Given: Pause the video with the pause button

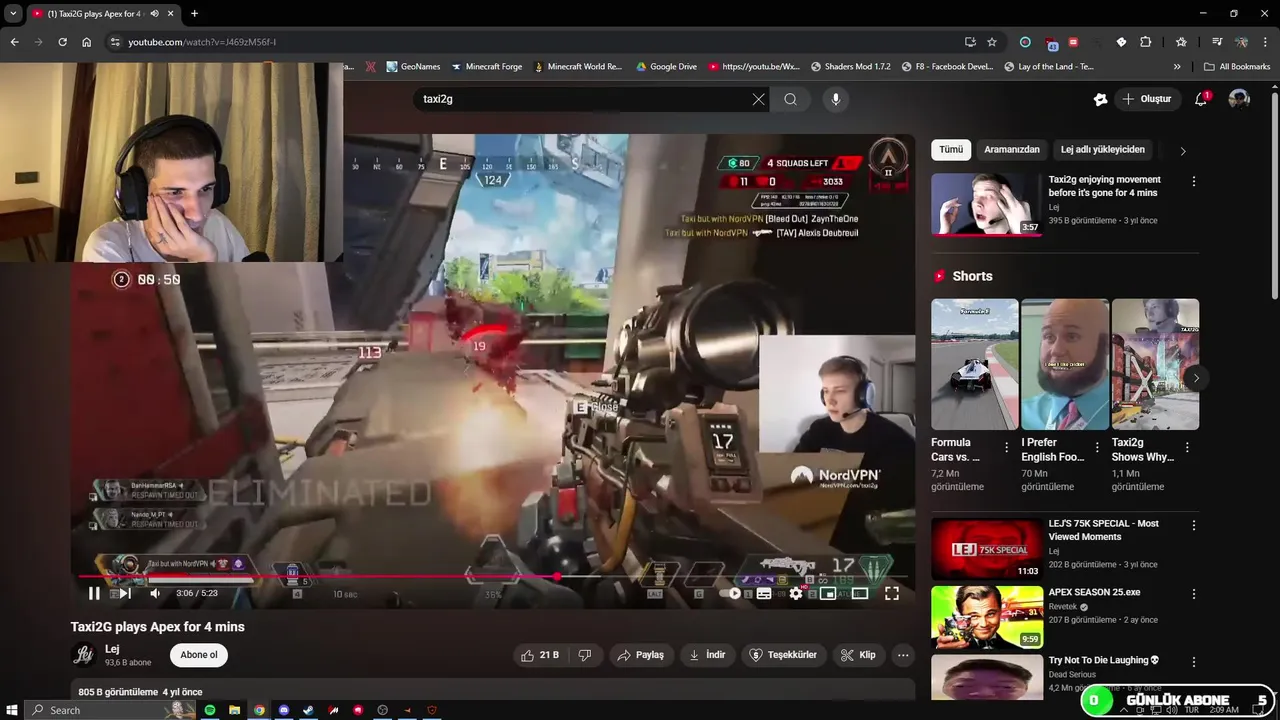Looking at the screenshot, I should (93, 593).
